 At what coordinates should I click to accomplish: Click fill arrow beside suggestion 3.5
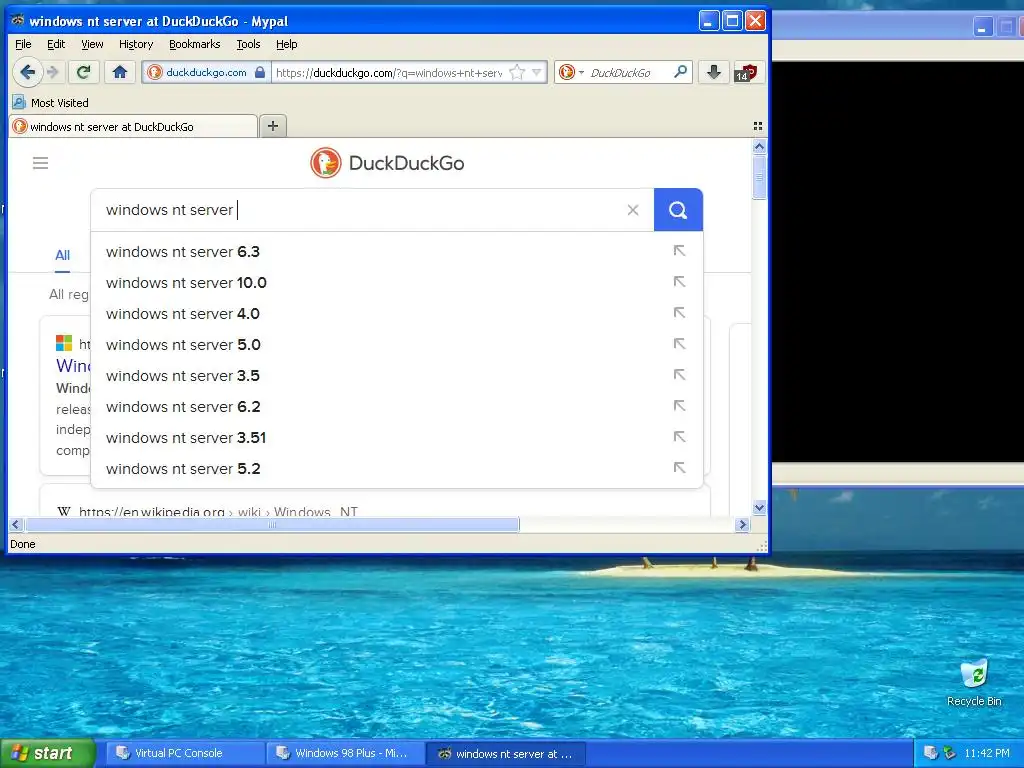point(679,375)
